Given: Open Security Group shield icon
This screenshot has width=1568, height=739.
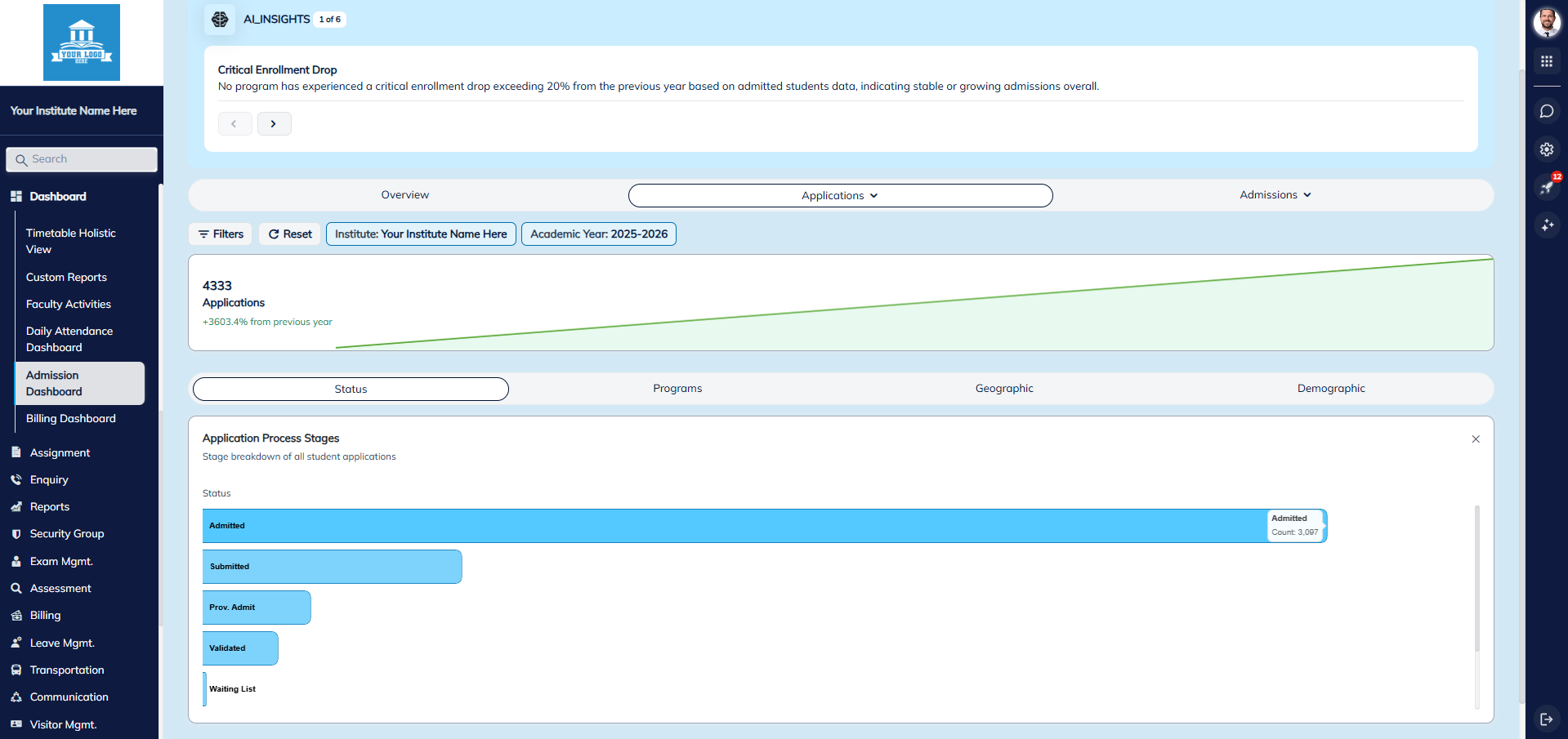Looking at the screenshot, I should tap(16, 533).
